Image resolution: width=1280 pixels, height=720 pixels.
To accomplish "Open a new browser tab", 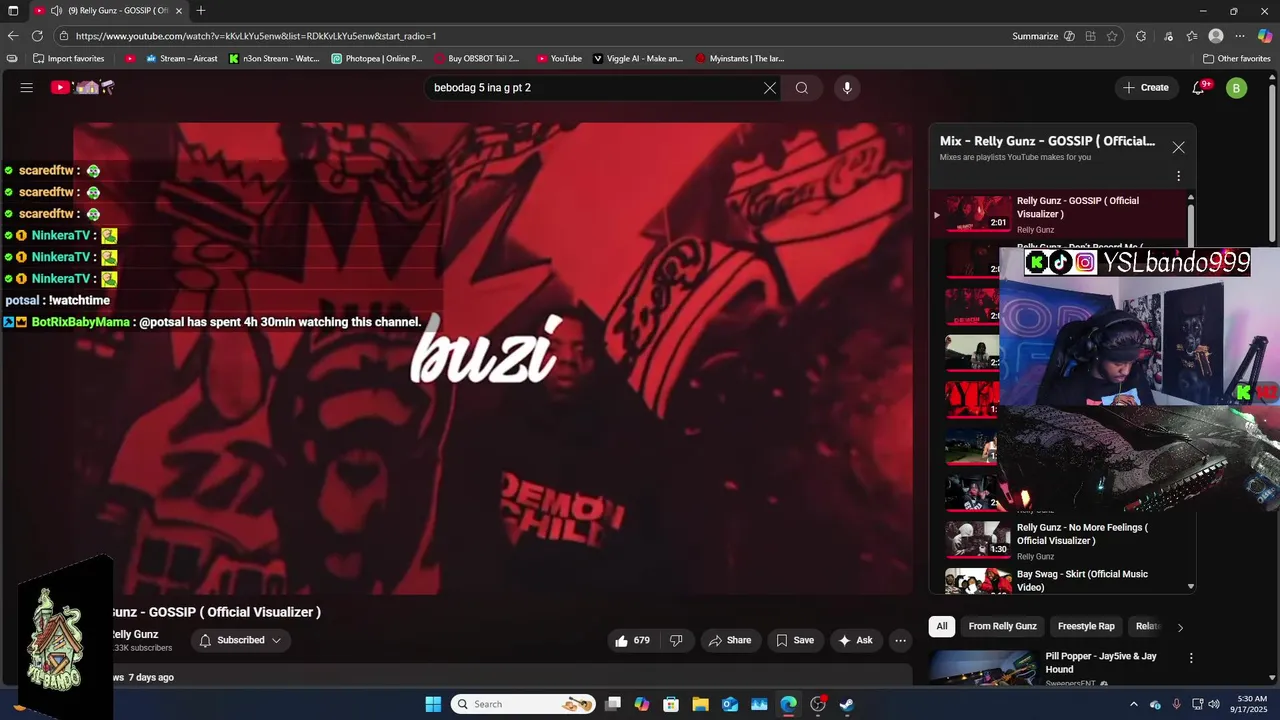I will point(201,11).
